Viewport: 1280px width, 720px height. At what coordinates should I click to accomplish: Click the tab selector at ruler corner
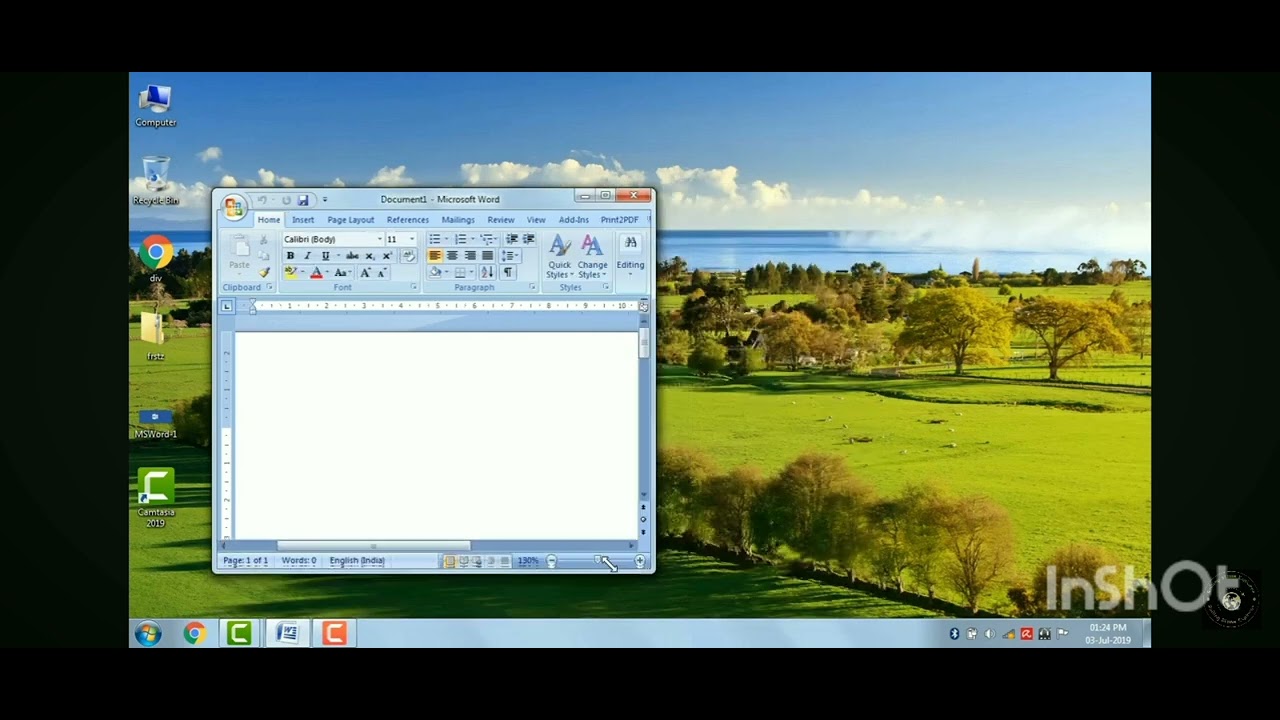[227, 306]
